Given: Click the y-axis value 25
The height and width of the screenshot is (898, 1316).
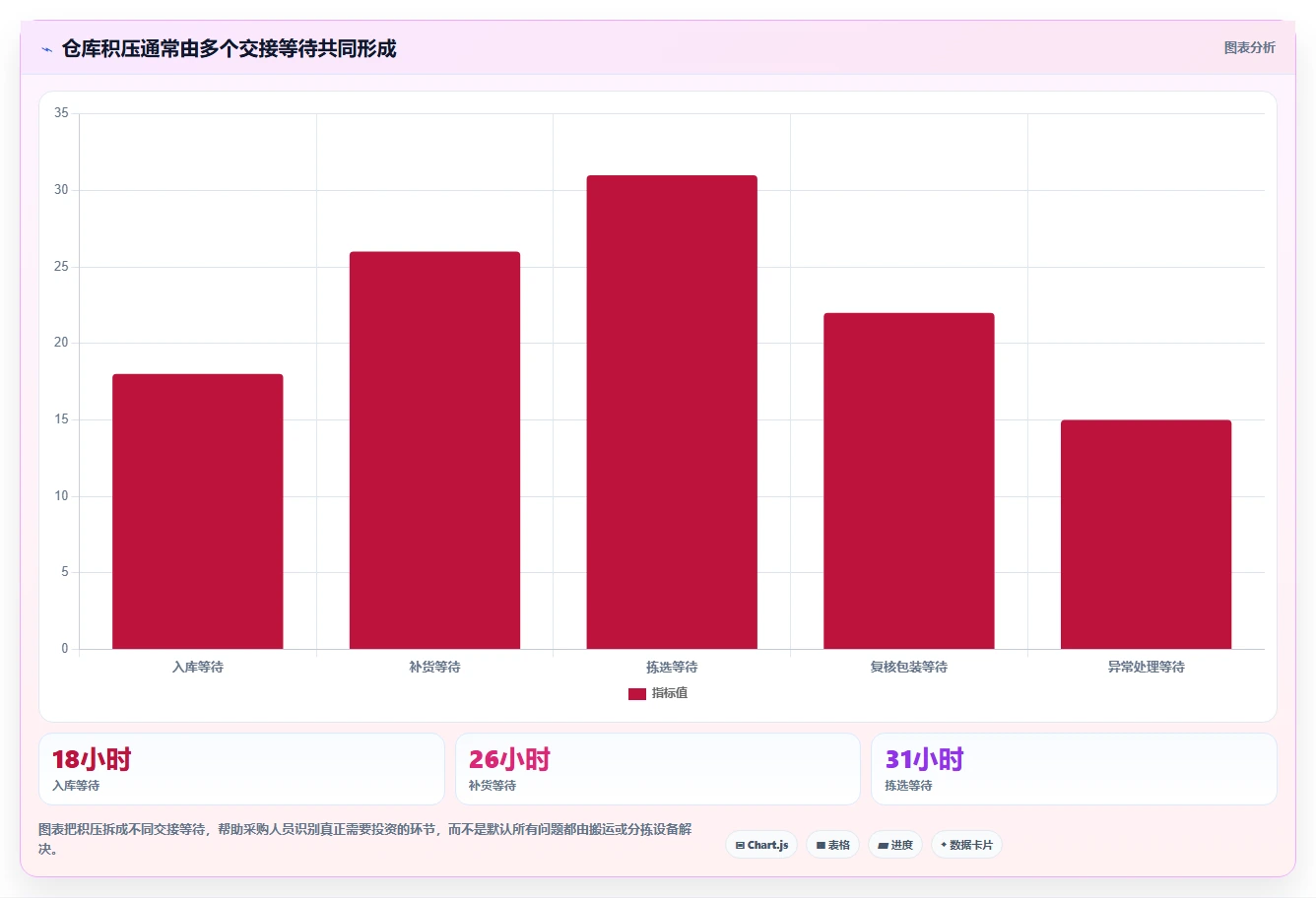Looking at the screenshot, I should pos(61,267).
